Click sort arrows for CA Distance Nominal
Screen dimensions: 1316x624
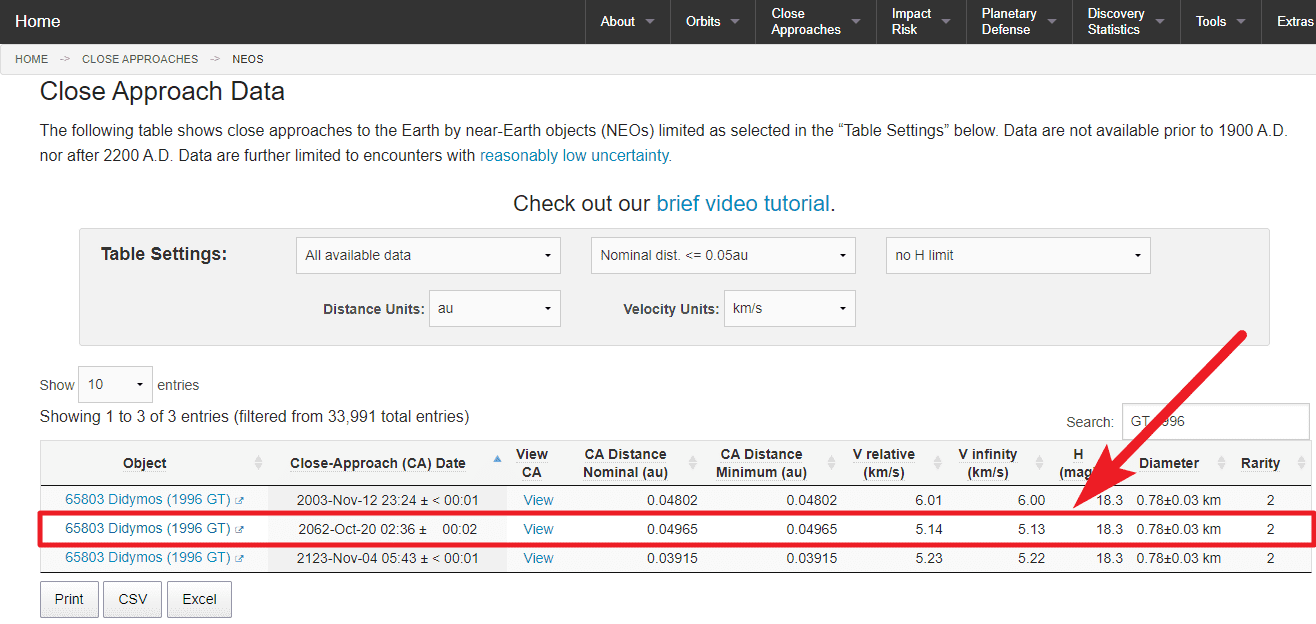692,463
